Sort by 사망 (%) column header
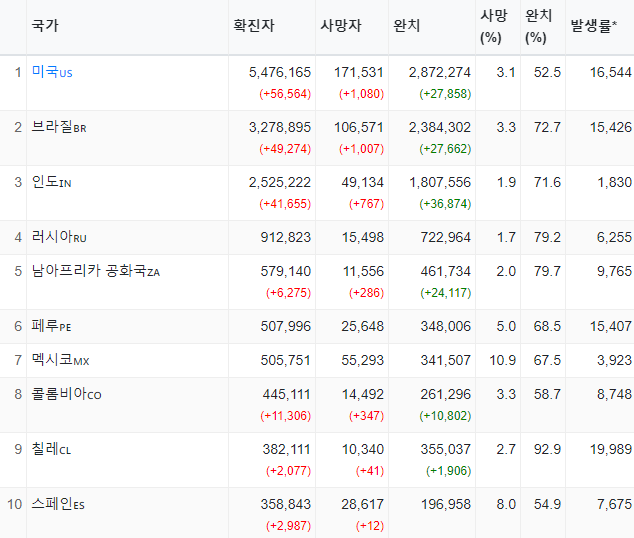Viewport: 634px width, 538px height. coord(493,27)
